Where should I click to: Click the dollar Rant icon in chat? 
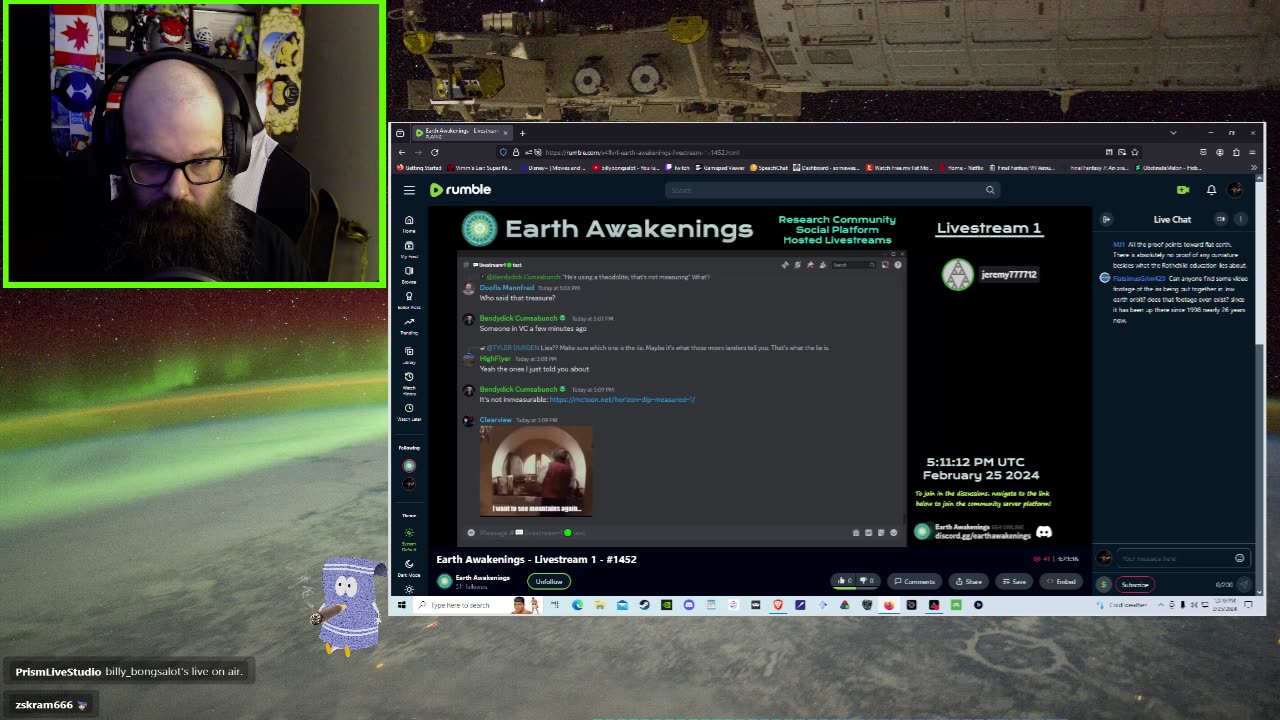1104,585
